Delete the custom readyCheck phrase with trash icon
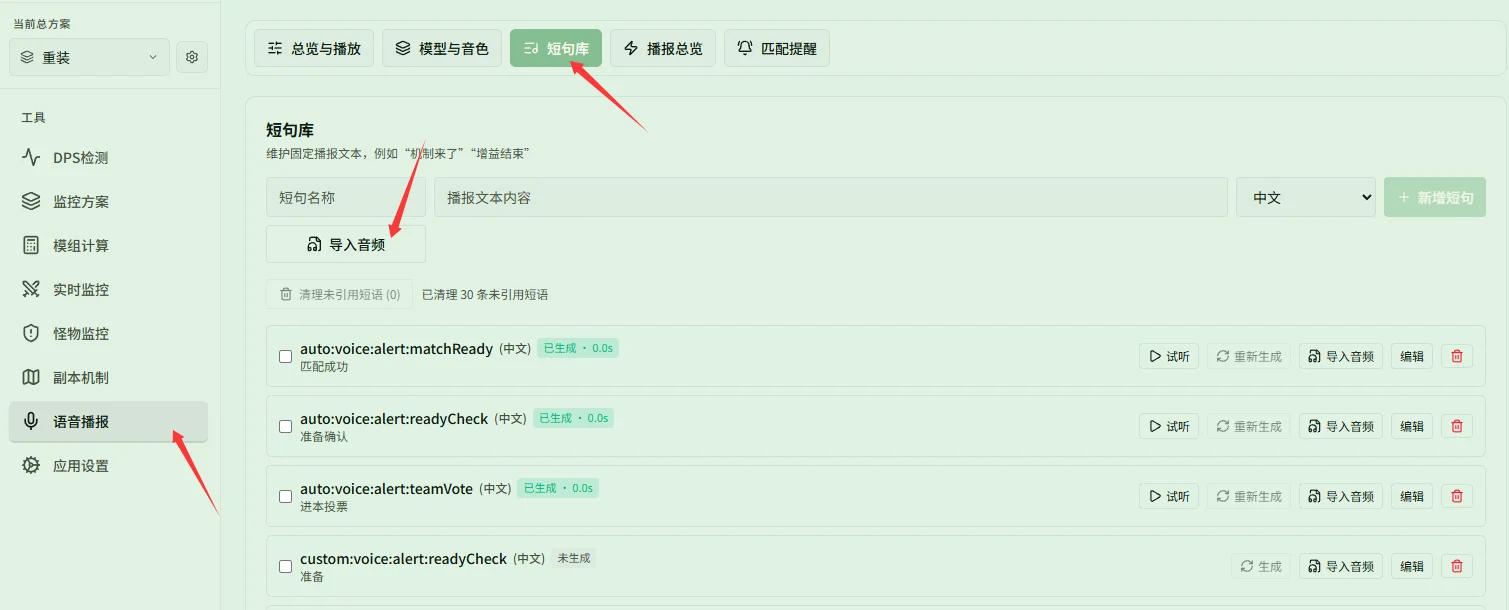Screen dimensions: 1509x610 (1457, 567)
